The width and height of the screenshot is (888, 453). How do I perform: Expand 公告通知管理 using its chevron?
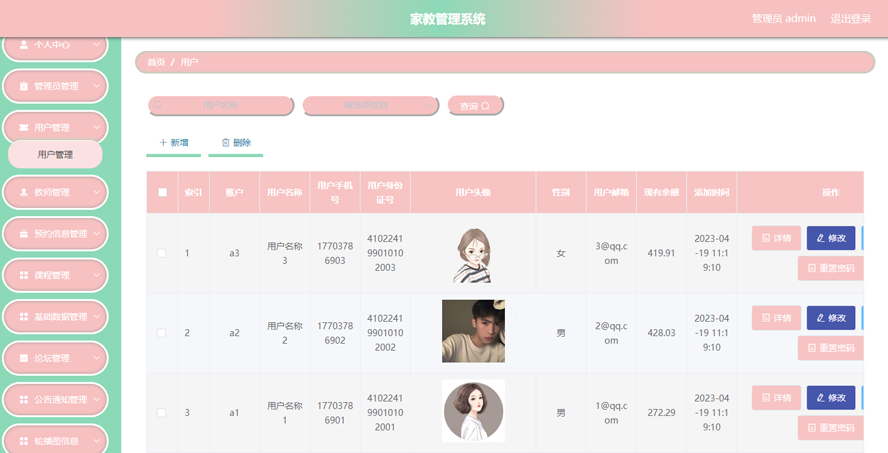[96, 399]
